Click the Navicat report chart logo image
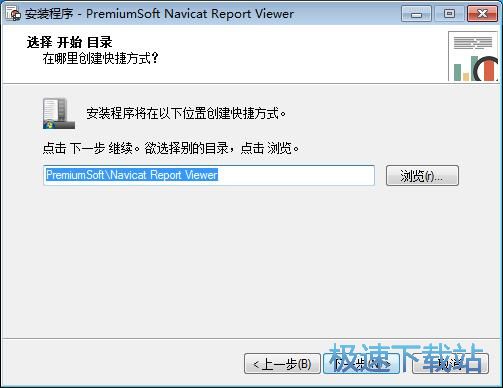 pyautogui.click(x=473, y=56)
